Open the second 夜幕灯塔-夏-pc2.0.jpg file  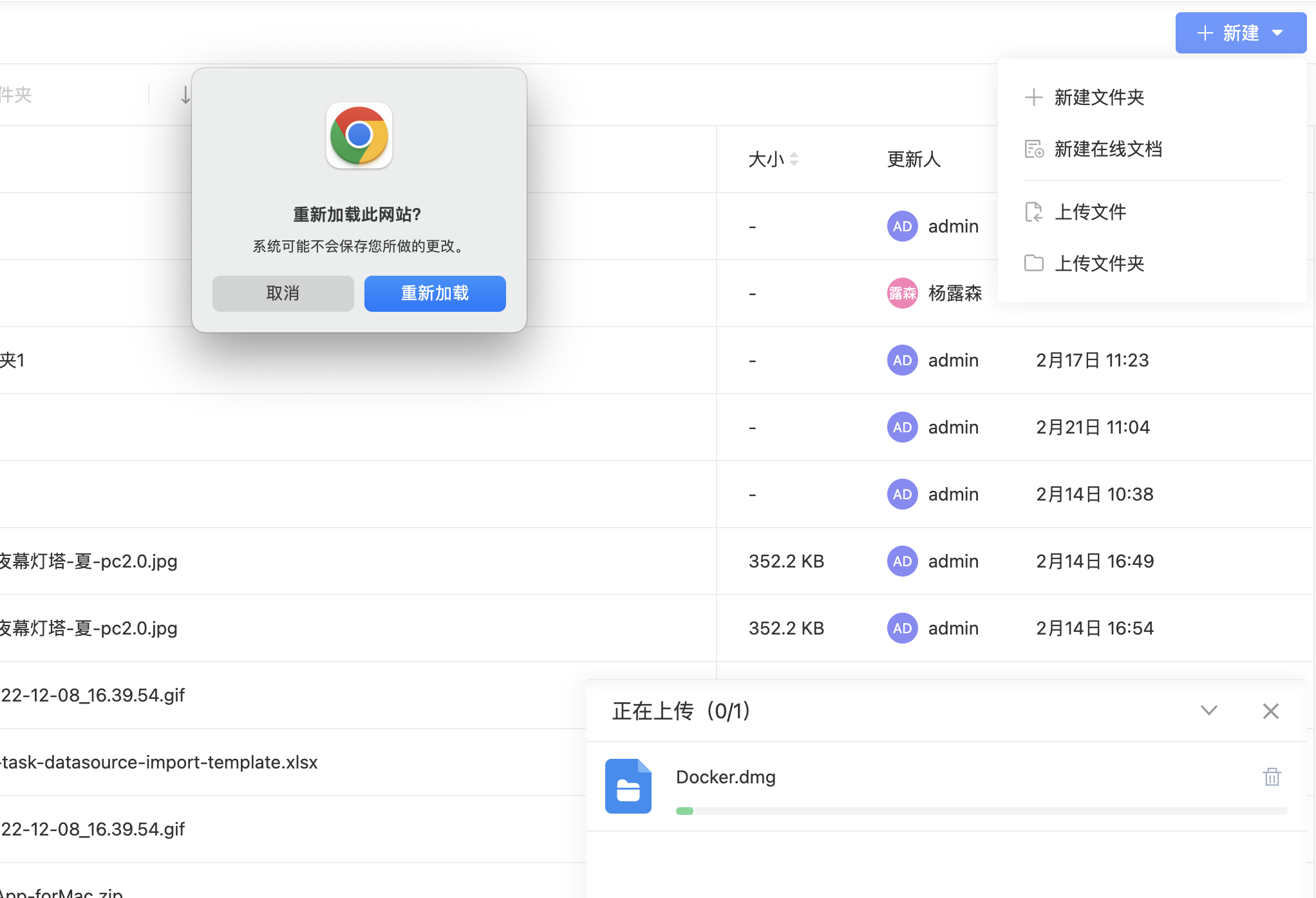pos(88,628)
